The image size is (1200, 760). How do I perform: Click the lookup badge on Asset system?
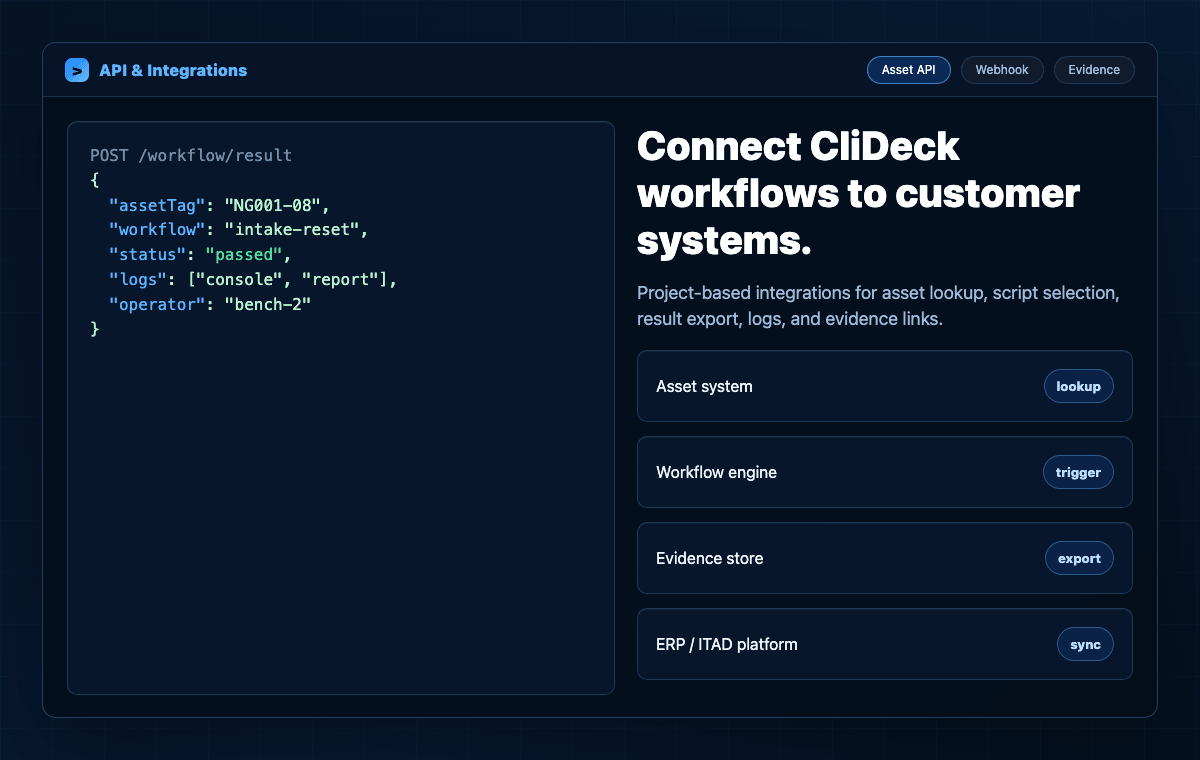click(1078, 386)
